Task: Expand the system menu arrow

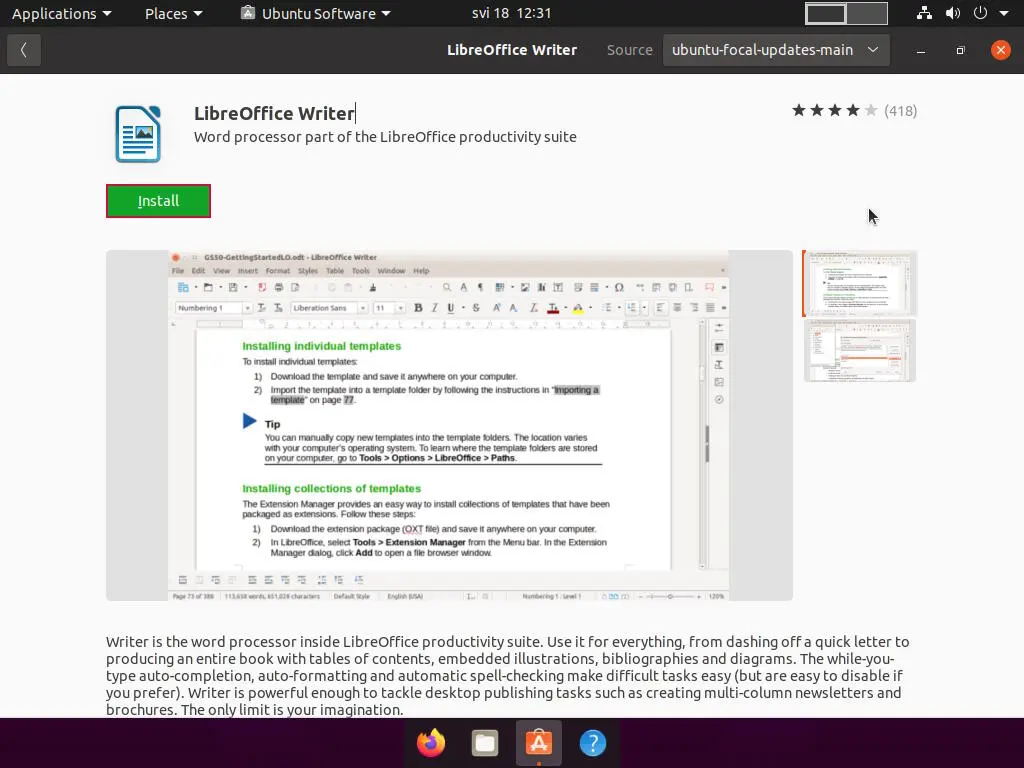Action: coord(1004,13)
